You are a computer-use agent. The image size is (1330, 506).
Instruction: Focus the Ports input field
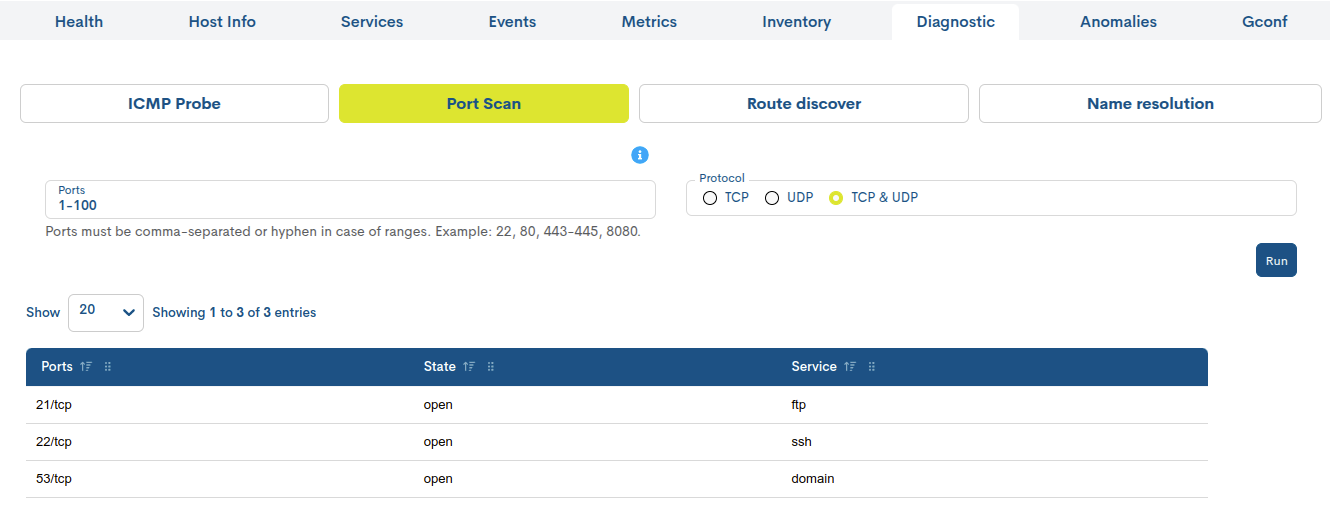click(x=350, y=199)
